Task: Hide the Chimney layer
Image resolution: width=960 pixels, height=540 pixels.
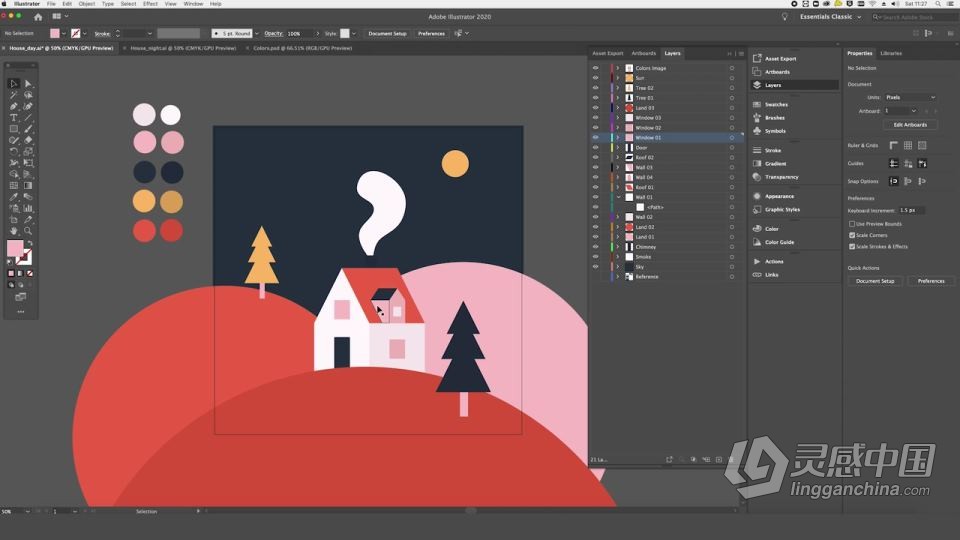Action: click(x=595, y=247)
